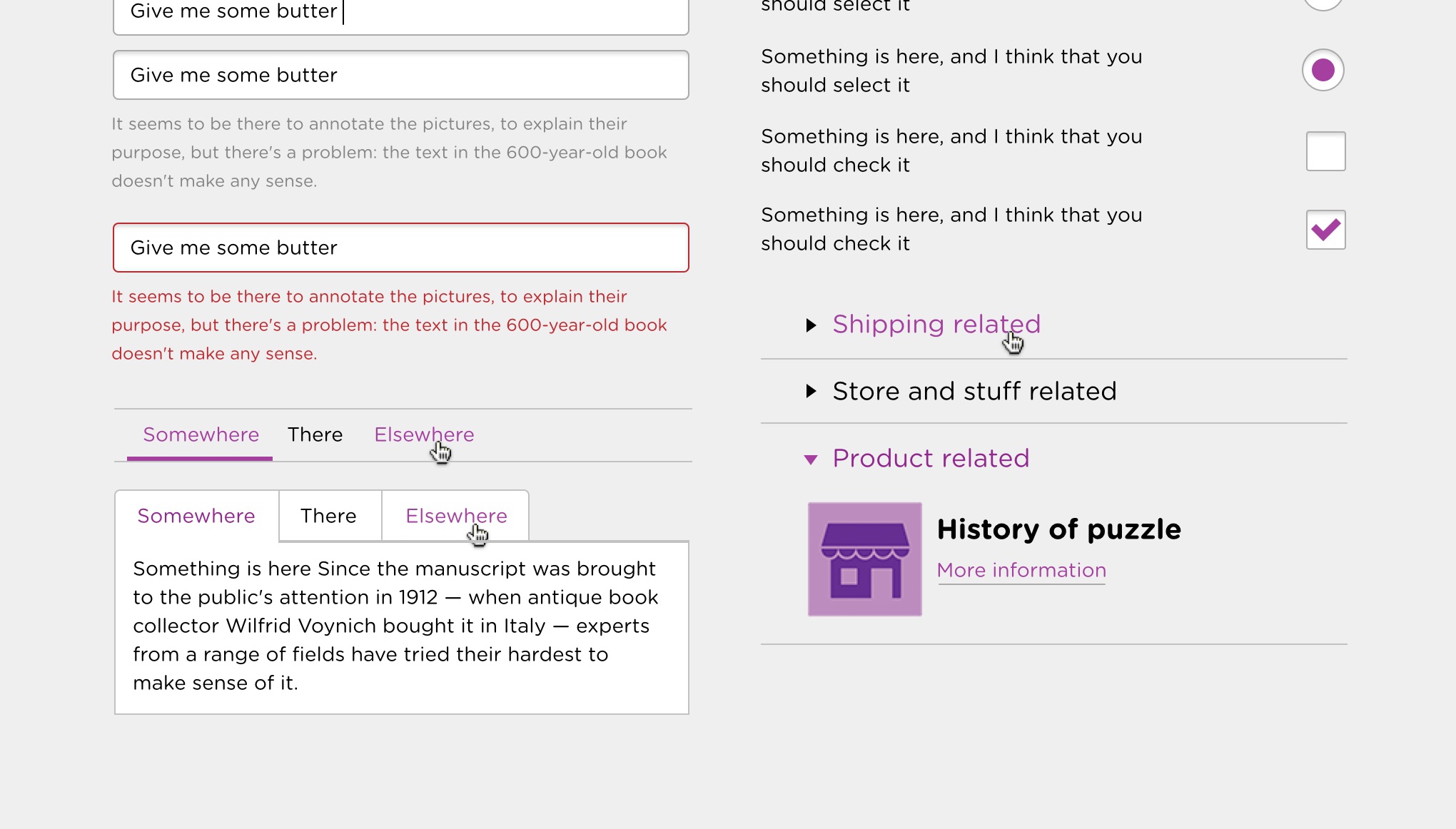Select the partially visible top radio button
This screenshot has width=1456, height=829.
1323,3
